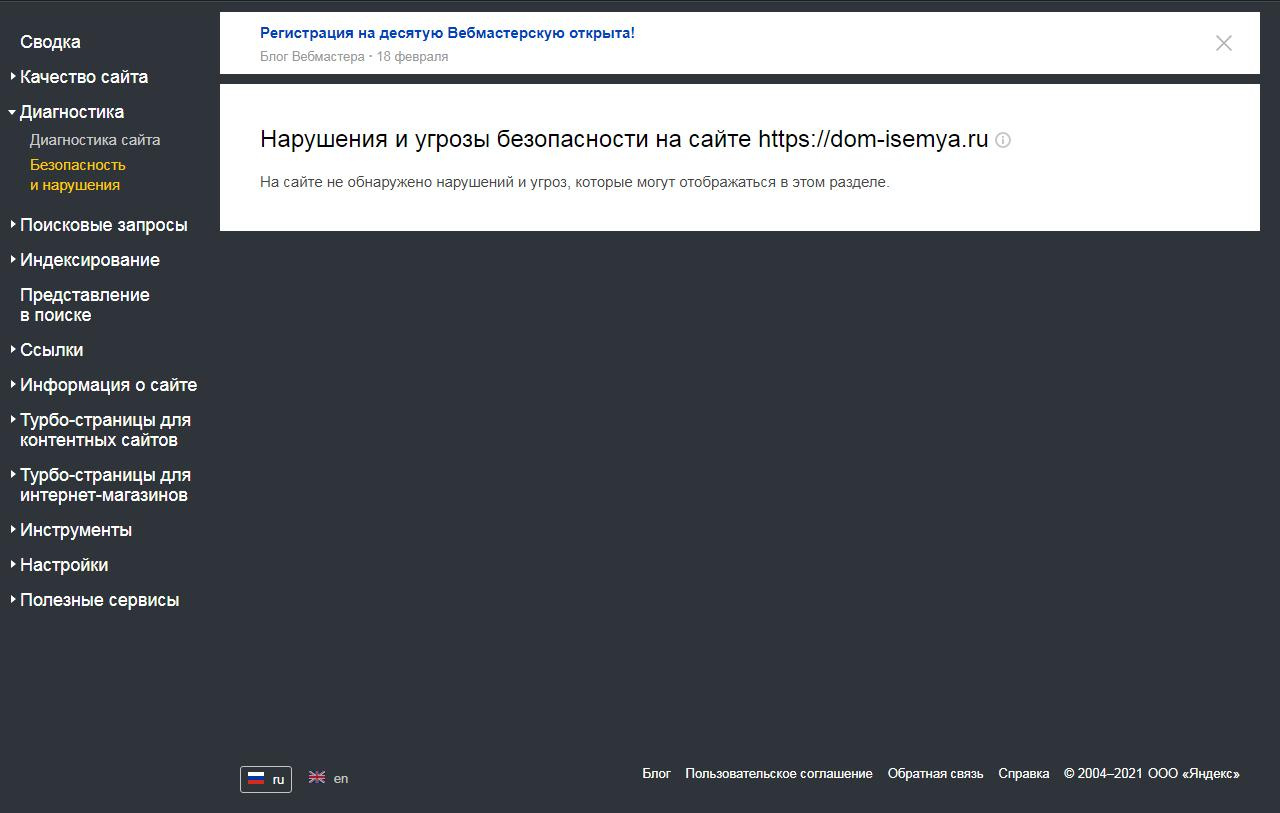
Task: Expand the Полезные сервисы arrow
Action: 13,599
